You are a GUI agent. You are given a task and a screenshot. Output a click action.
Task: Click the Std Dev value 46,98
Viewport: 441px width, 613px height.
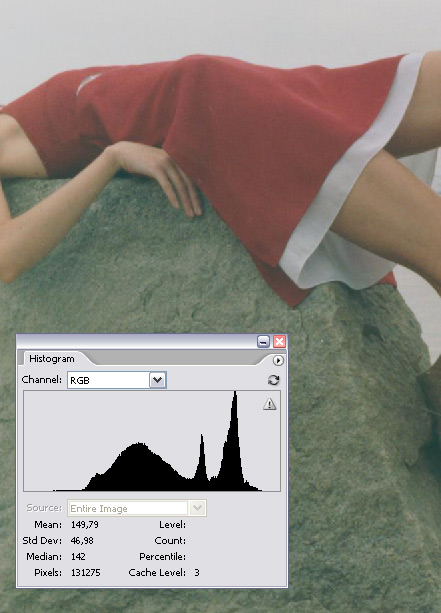tap(82, 541)
